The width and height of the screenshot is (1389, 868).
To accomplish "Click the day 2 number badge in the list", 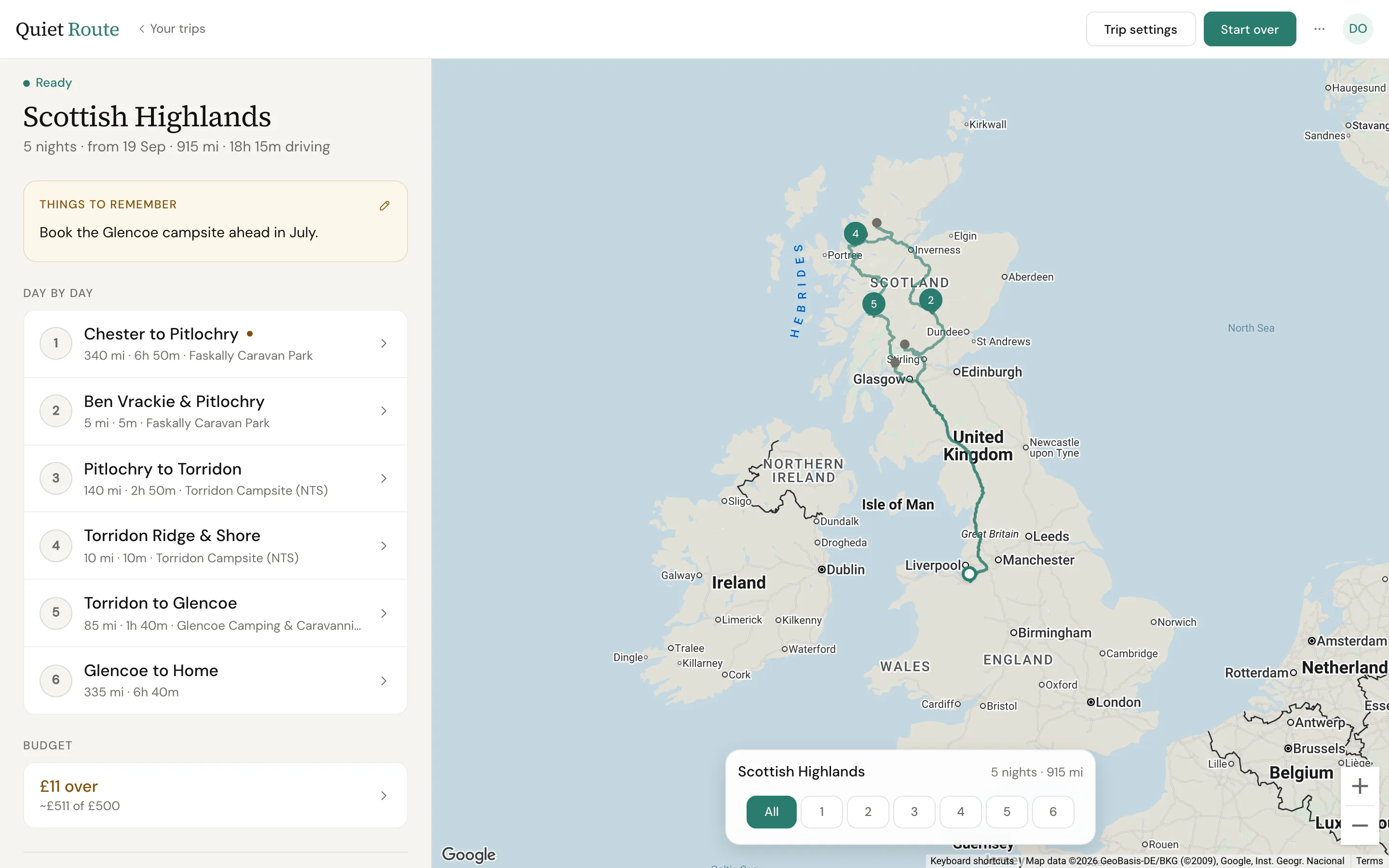I will [x=55, y=411].
